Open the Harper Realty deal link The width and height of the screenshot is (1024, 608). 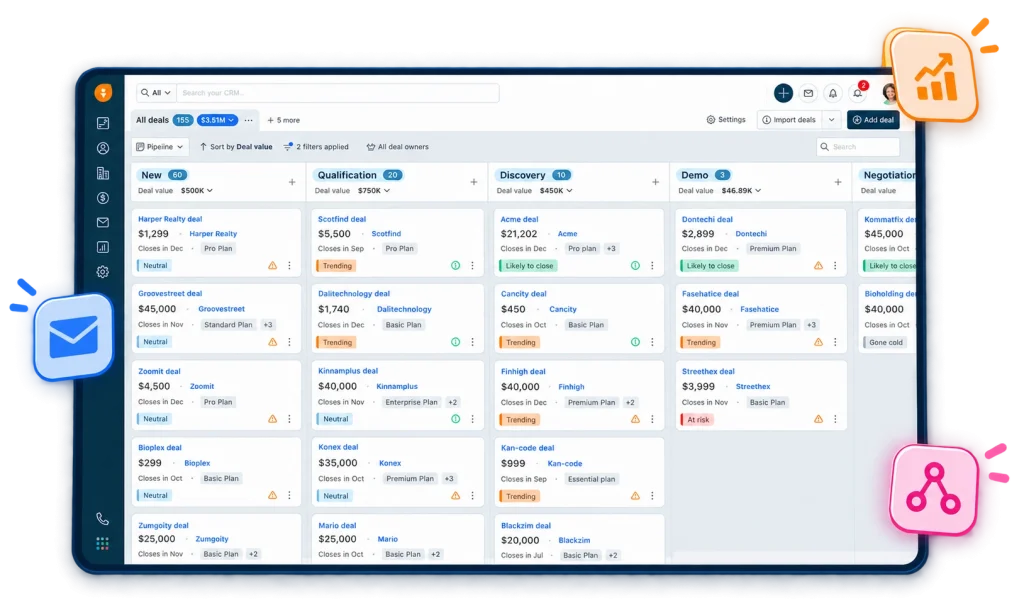(x=170, y=219)
